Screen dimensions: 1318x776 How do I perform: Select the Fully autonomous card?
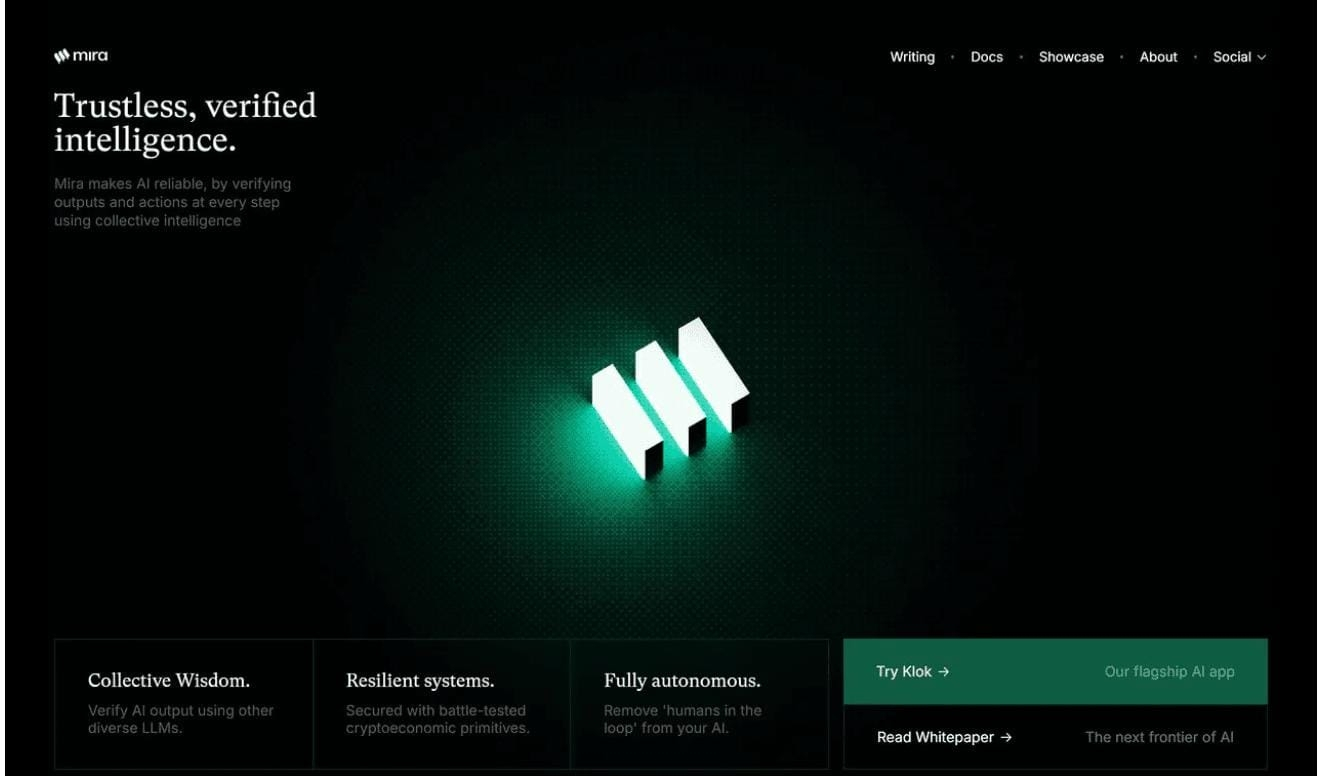pyautogui.click(x=700, y=704)
